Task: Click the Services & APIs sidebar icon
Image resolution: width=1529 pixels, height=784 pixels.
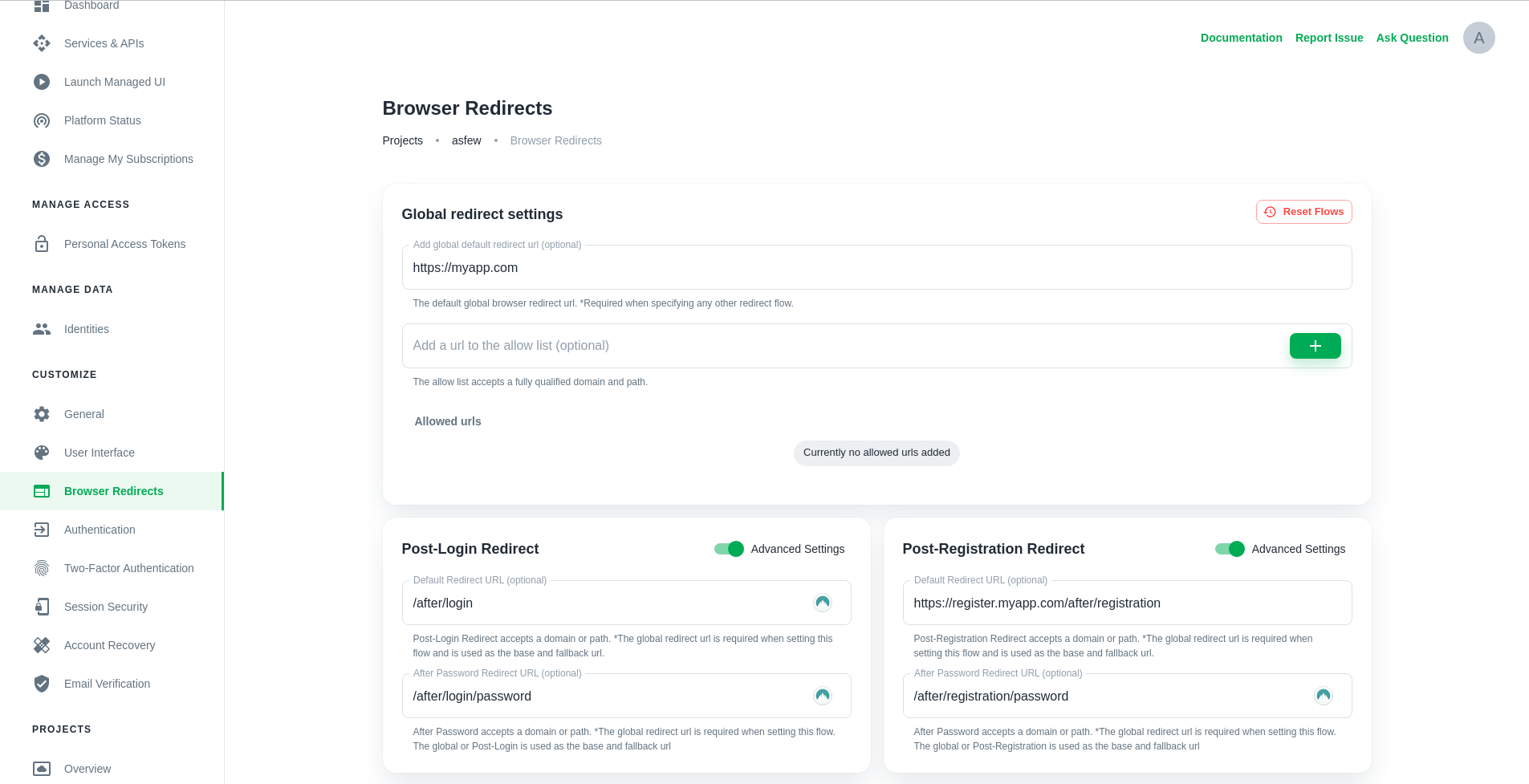Action: coord(42,43)
